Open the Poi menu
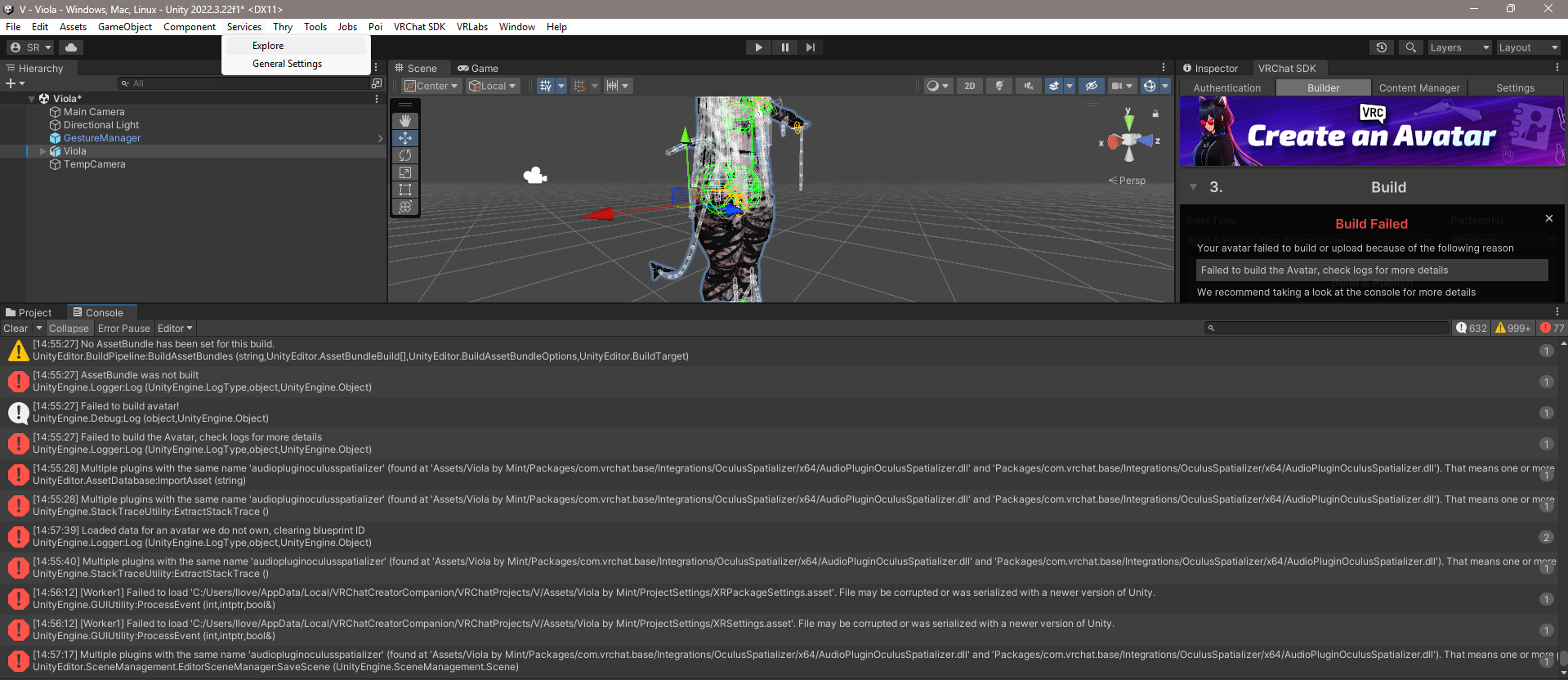The height and width of the screenshot is (680, 1568). [x=375, y=27]
